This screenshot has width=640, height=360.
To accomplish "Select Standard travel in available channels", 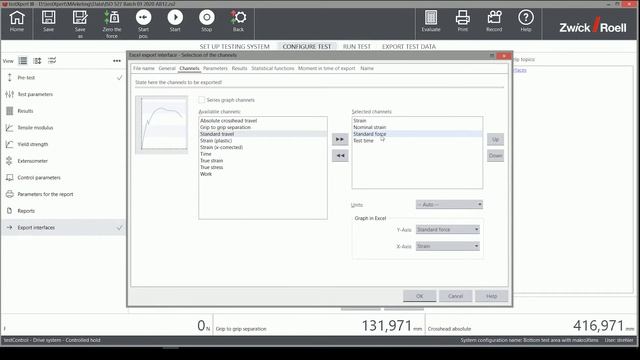I will click(263, 134).
